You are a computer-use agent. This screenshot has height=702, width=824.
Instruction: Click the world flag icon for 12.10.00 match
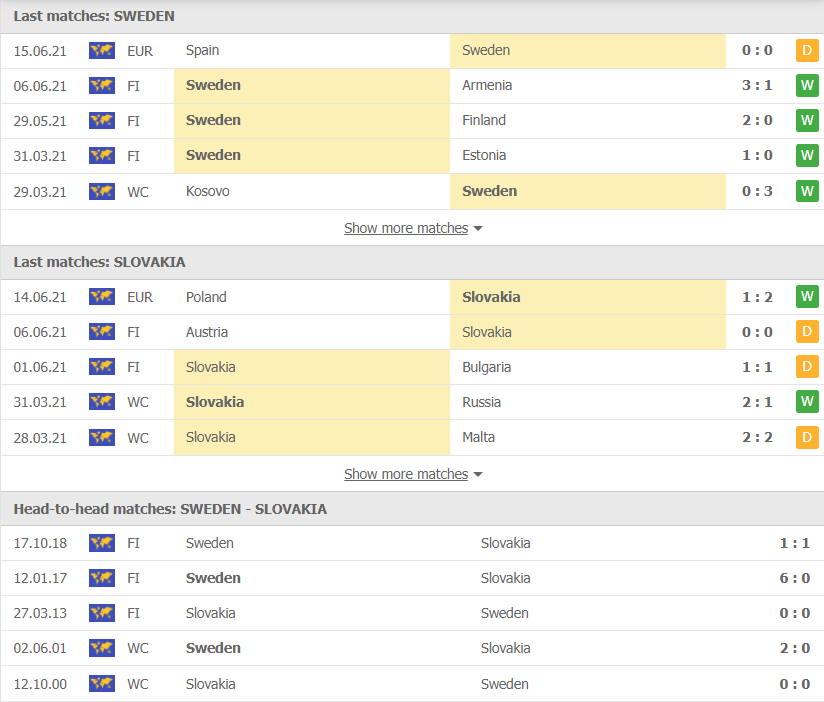coord(102,684)
